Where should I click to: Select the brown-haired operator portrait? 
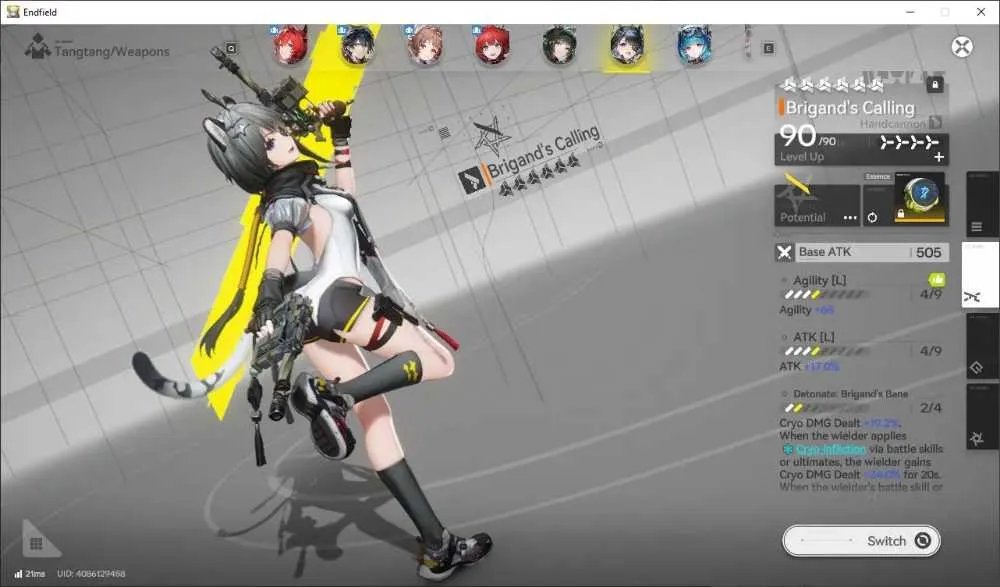pyautogui.click(x=425, y=45)
